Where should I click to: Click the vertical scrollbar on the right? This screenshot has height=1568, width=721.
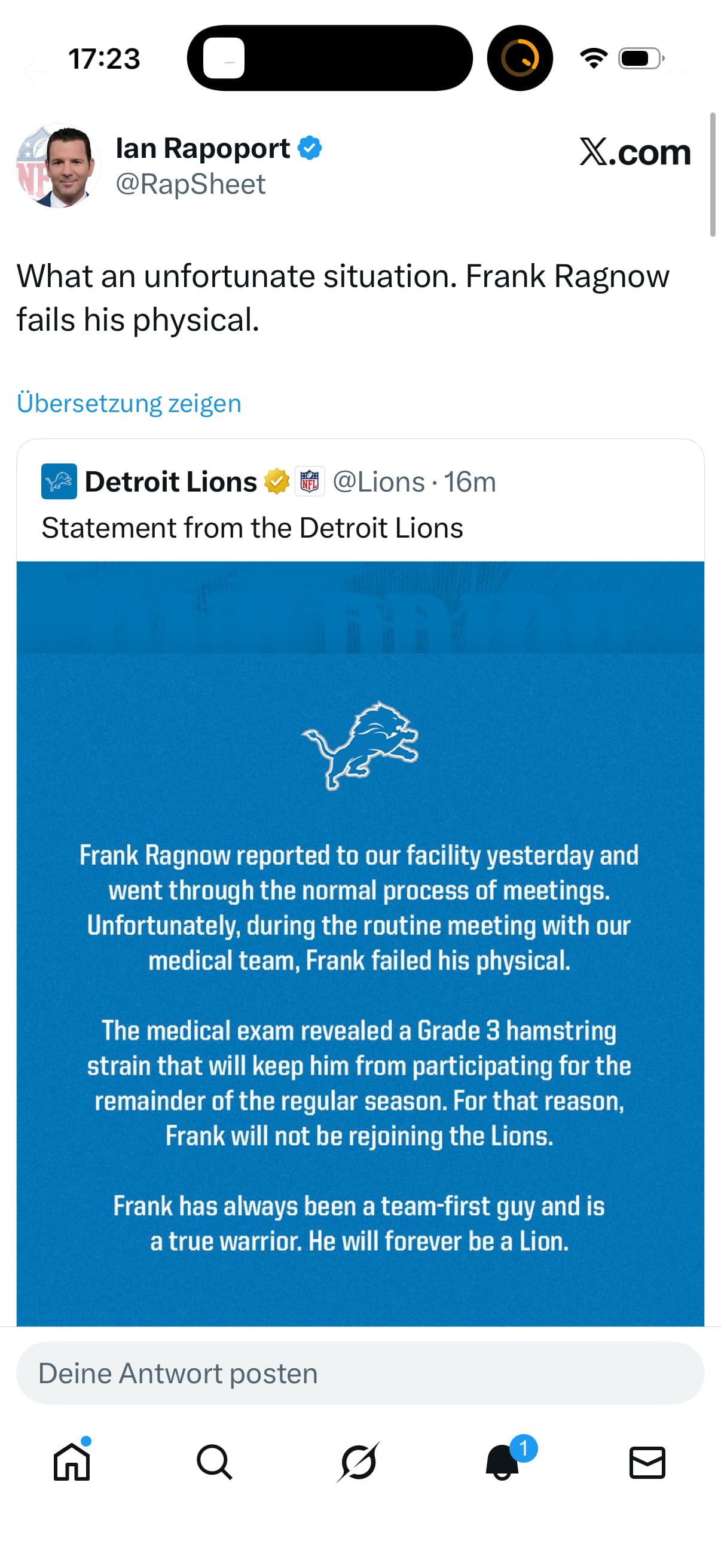(713, 175)
